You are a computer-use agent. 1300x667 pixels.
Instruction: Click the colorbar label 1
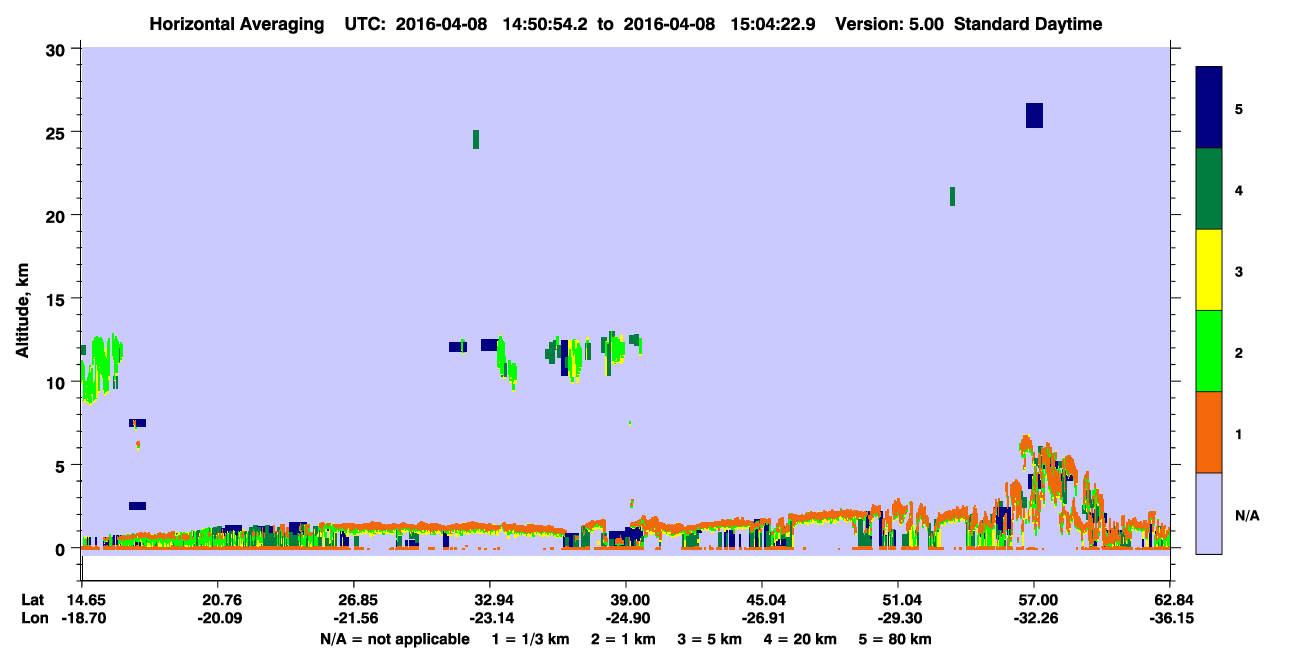click(x=1239, y=434)
